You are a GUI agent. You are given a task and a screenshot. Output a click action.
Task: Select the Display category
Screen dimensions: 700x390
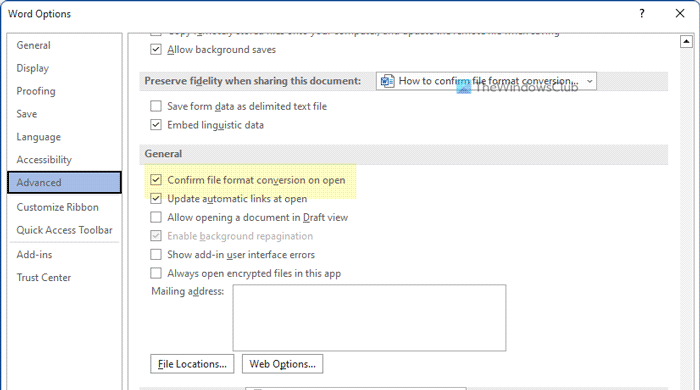tap(64, 68)
